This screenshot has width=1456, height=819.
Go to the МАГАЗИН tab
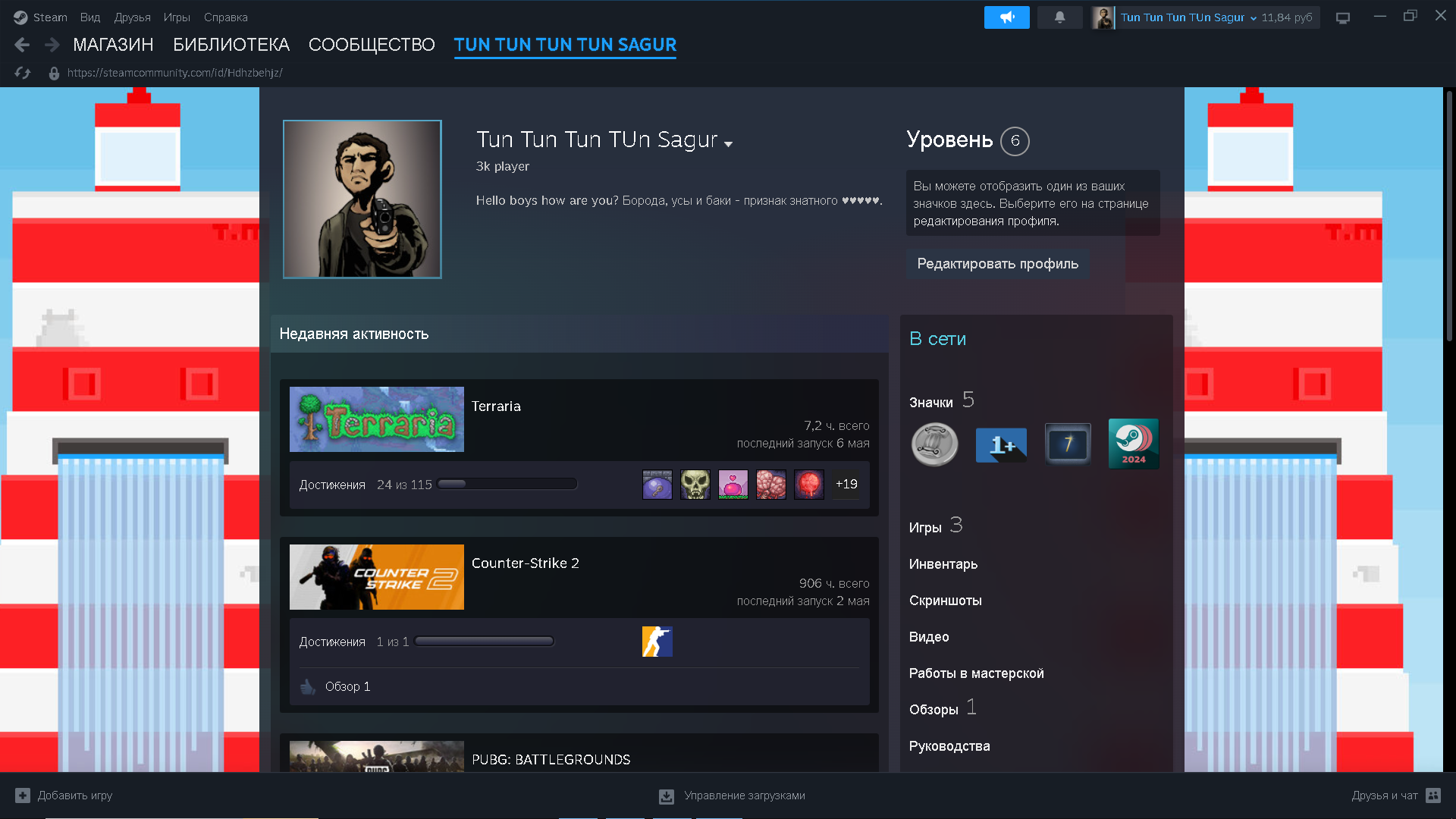click(x=113, y=45)
